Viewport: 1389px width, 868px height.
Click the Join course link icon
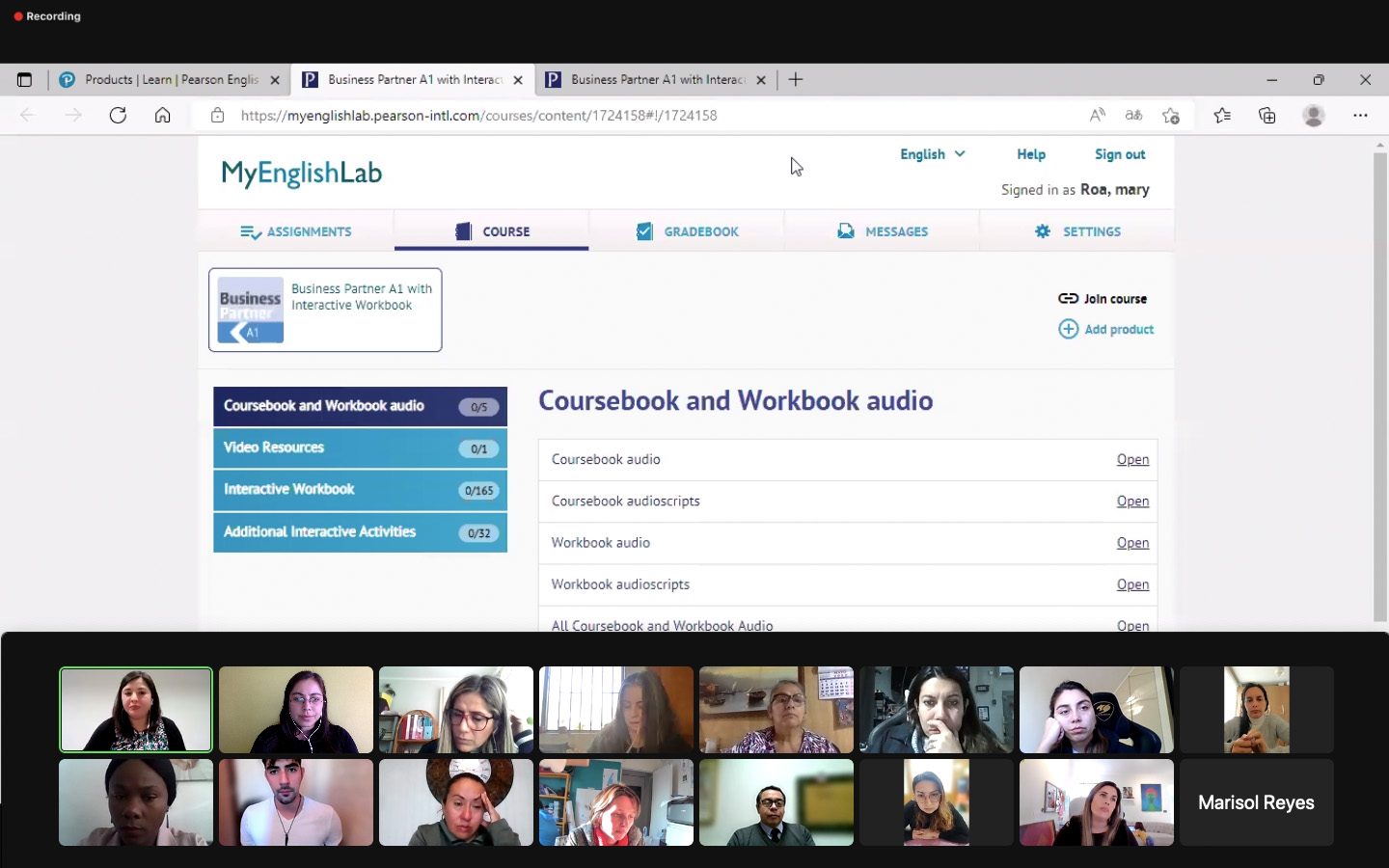pyautogui.click(x=1068, y=299)
